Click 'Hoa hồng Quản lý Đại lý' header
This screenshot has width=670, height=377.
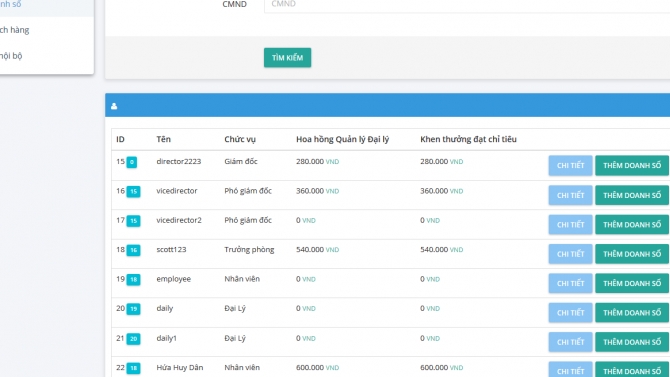tap(342, 139)
